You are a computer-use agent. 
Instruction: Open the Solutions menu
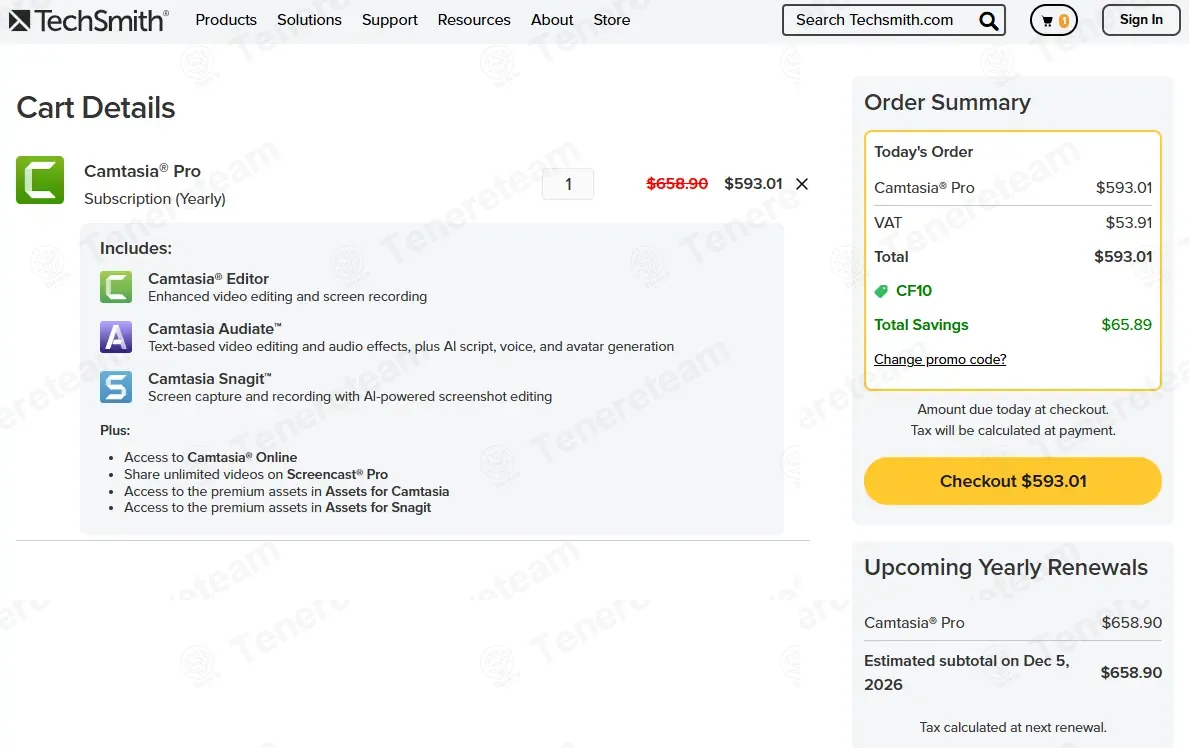coord(309,20)
